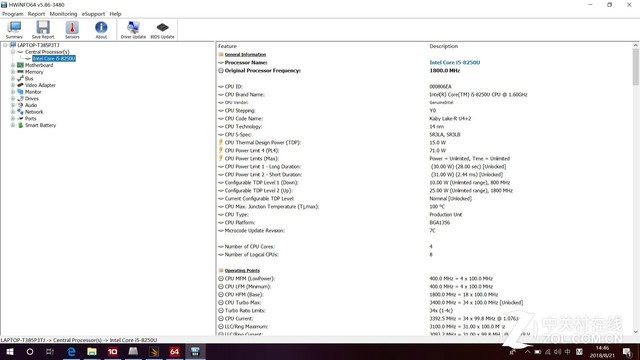Select the Number of Logical CPUs row
This screenshot has height=360, width=640.
coord(424,254)
